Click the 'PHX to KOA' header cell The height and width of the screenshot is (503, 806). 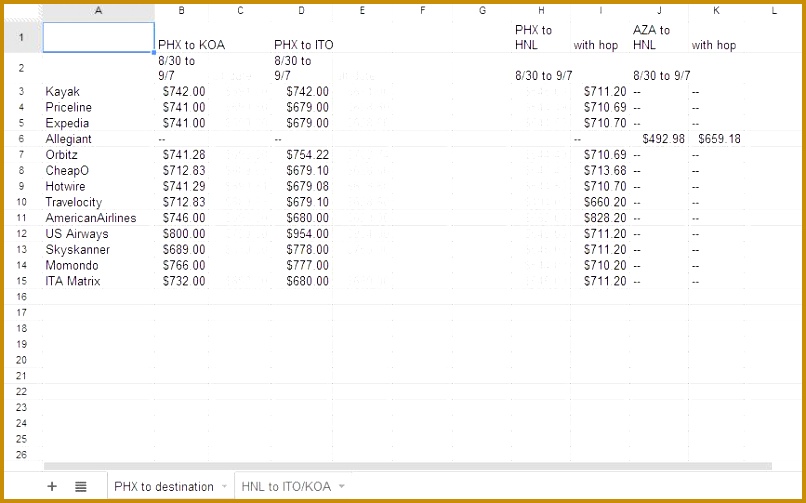(191, 45)
